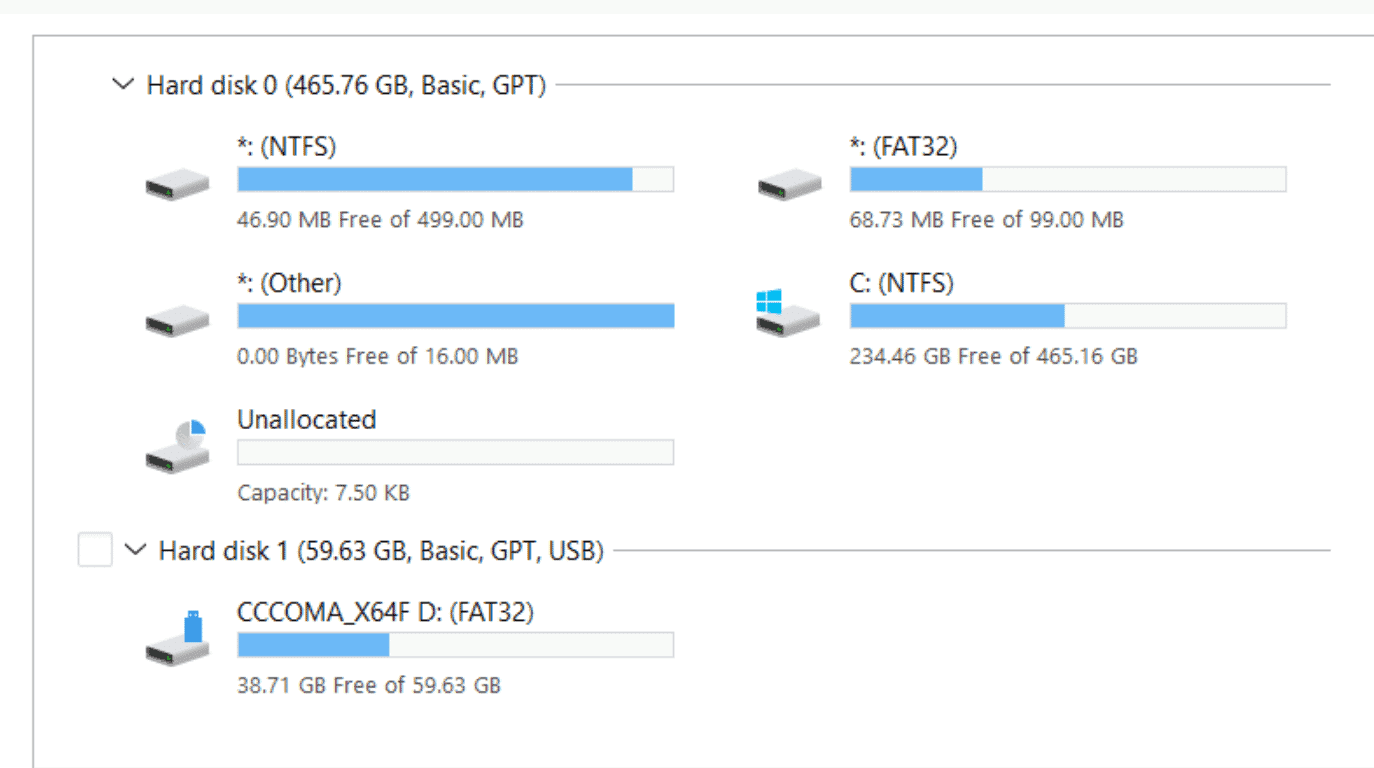Click the CCCOMA_X64F D: usage bar
Screen dimensions: 1374x768
coord(455,645)
